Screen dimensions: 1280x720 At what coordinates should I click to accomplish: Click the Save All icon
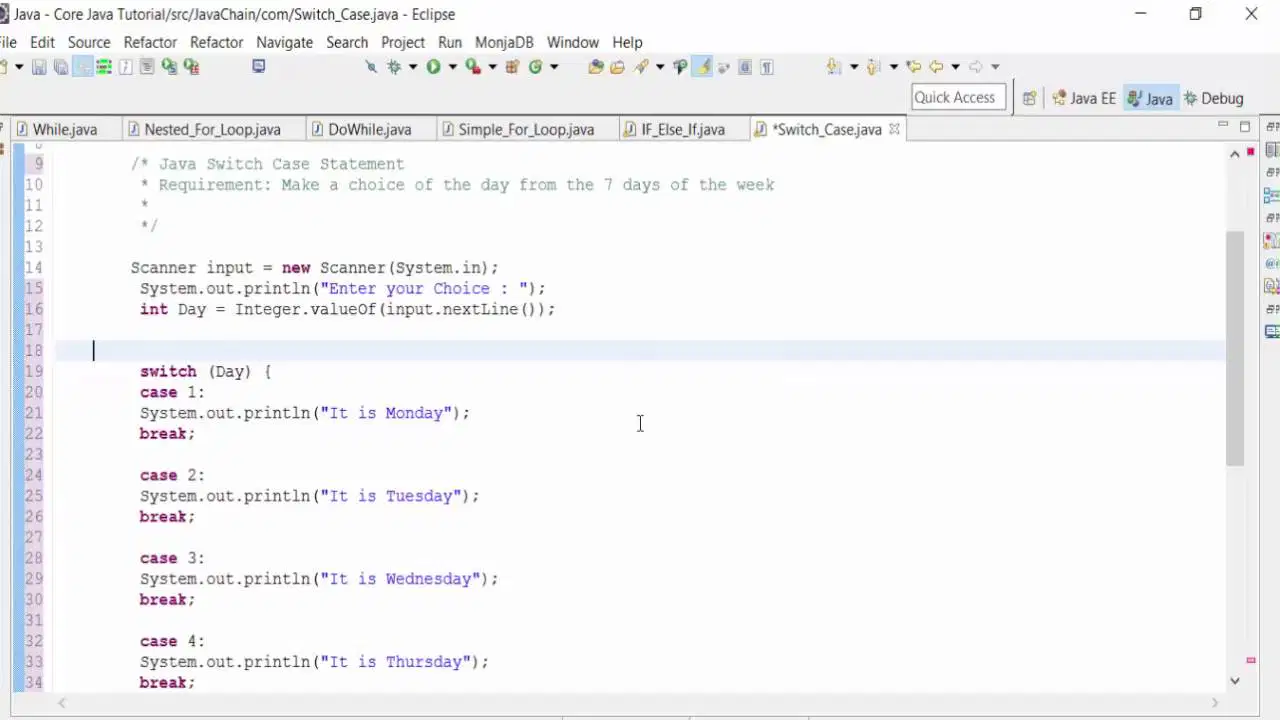coord(61,67)
